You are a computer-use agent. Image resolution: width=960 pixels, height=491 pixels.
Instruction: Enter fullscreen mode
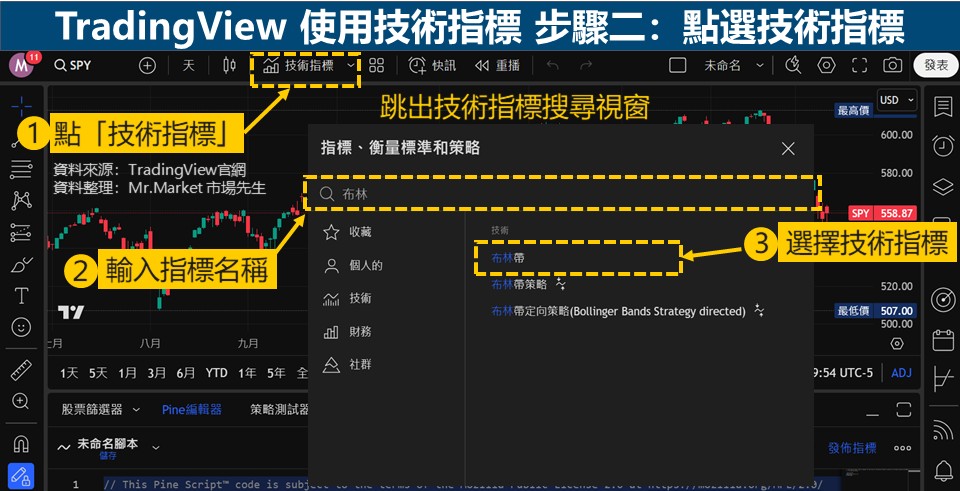pyautogui.click(x=860, y=66)
